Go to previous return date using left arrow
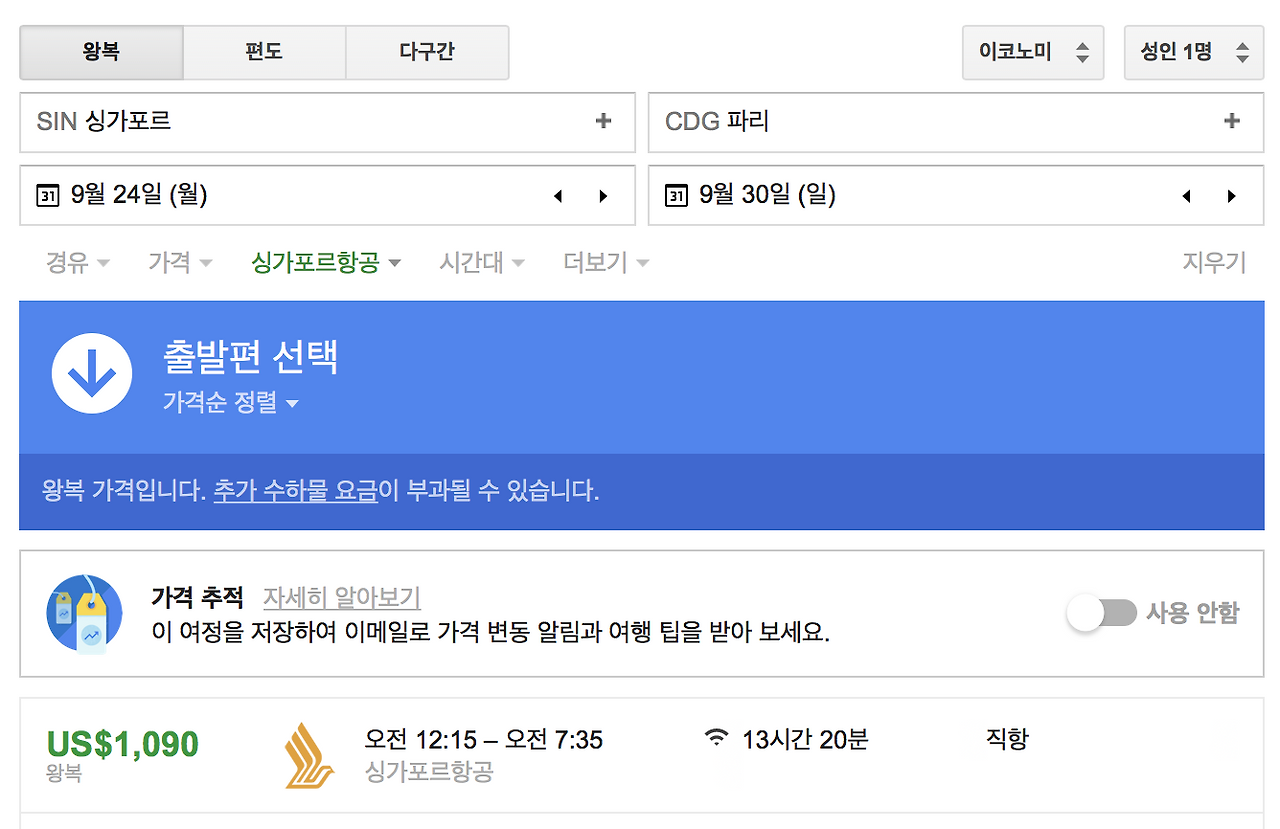This screenshot has height=829, width=1280. 1186,196
